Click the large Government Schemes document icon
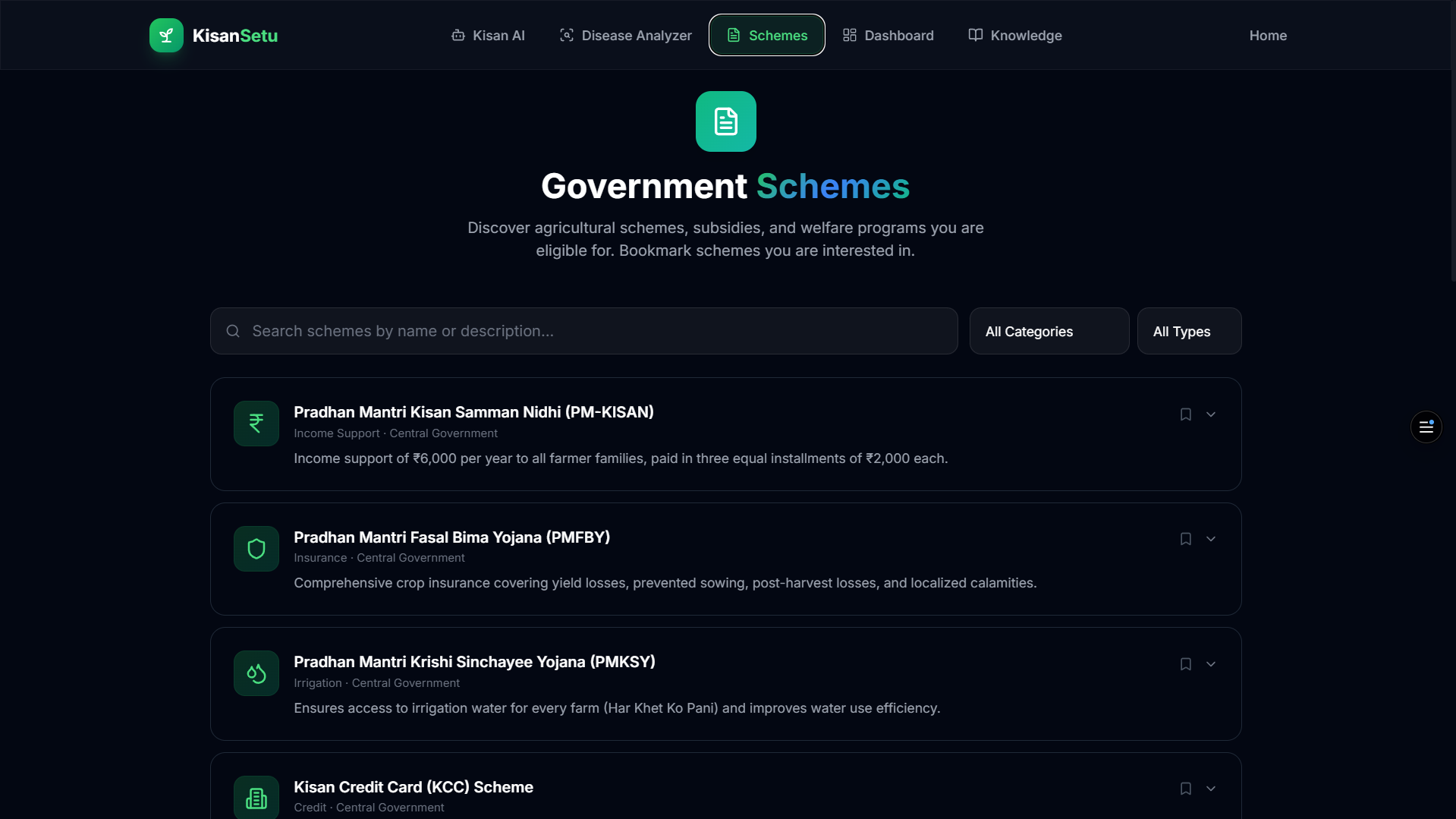Image resolution: width=1456 pixels, height=819 pixels. (725, 121)
